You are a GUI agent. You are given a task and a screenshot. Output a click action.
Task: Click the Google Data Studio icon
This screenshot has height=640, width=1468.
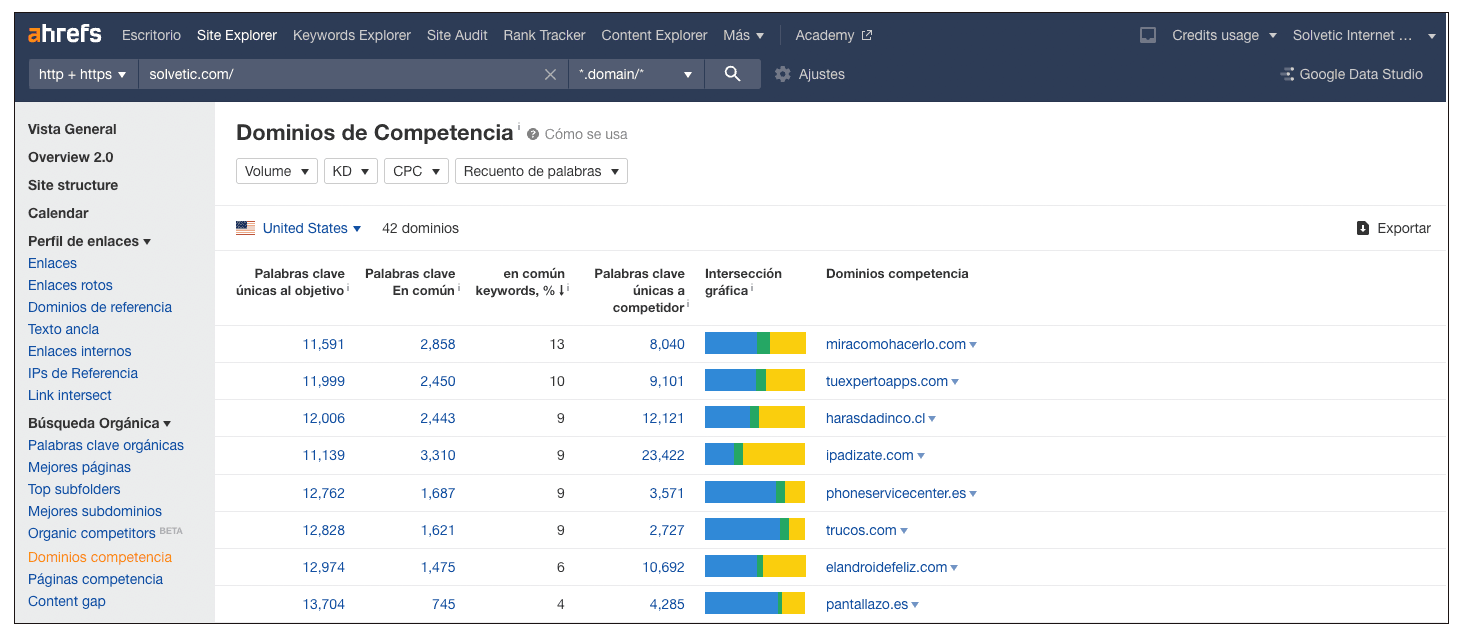point(1288,74)
